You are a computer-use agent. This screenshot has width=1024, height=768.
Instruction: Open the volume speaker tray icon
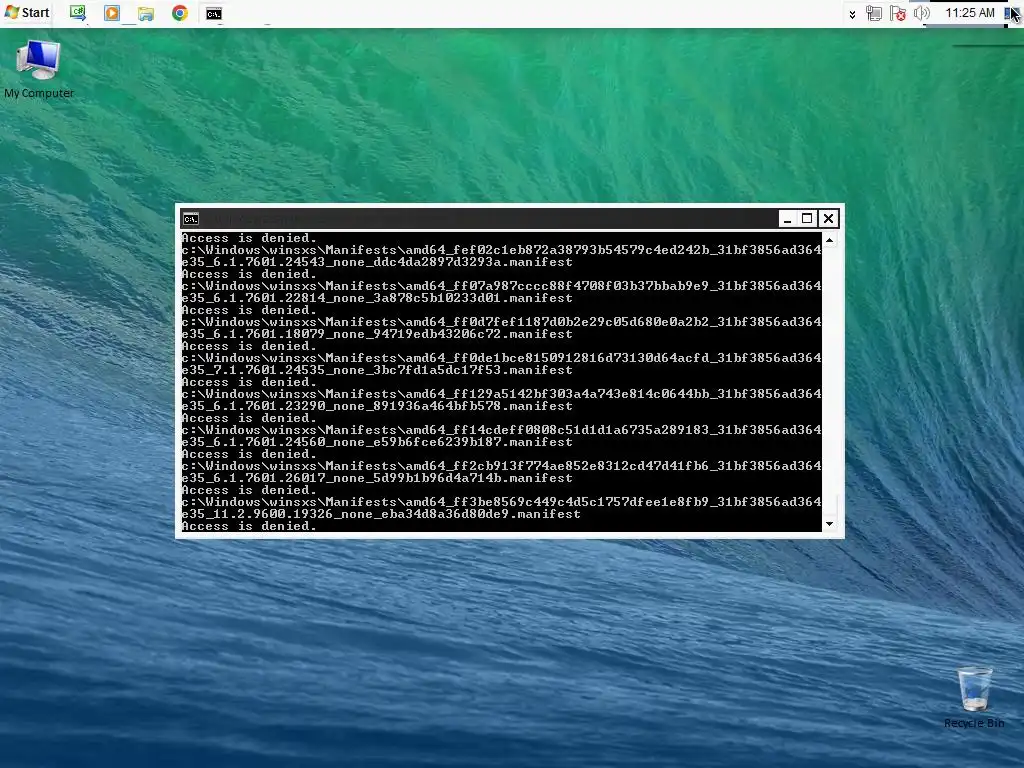point(921,13)
